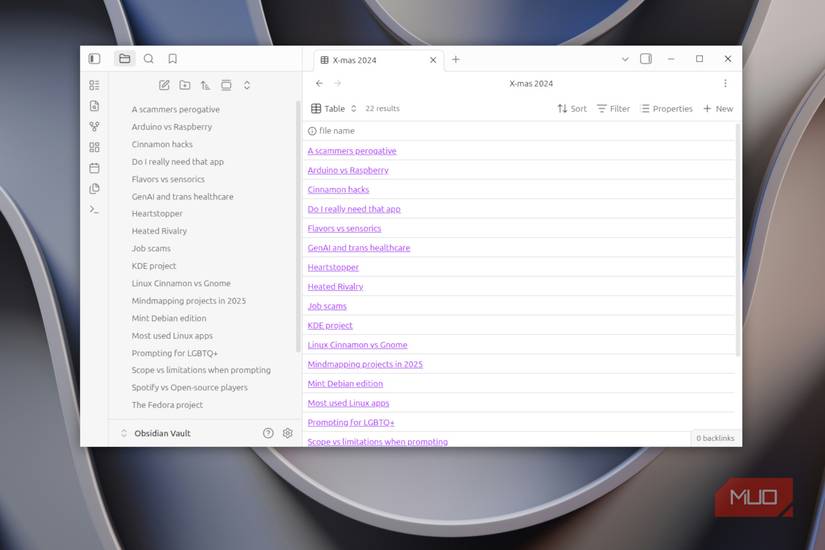This screenshot has height=550, width=825.
Task: Change sort order icon in file explorer
Action: coord(205,85)
